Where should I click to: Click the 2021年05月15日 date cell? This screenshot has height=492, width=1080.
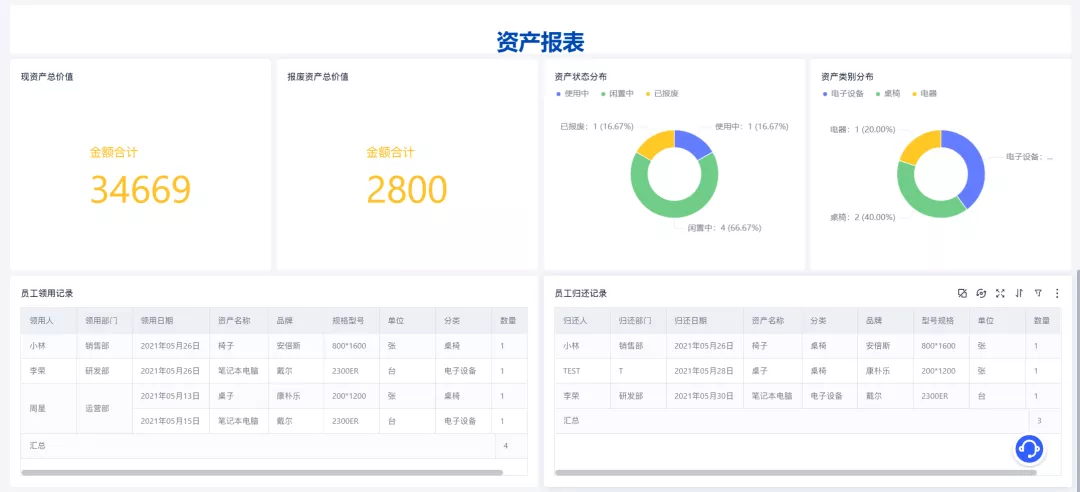coord(170,421)
